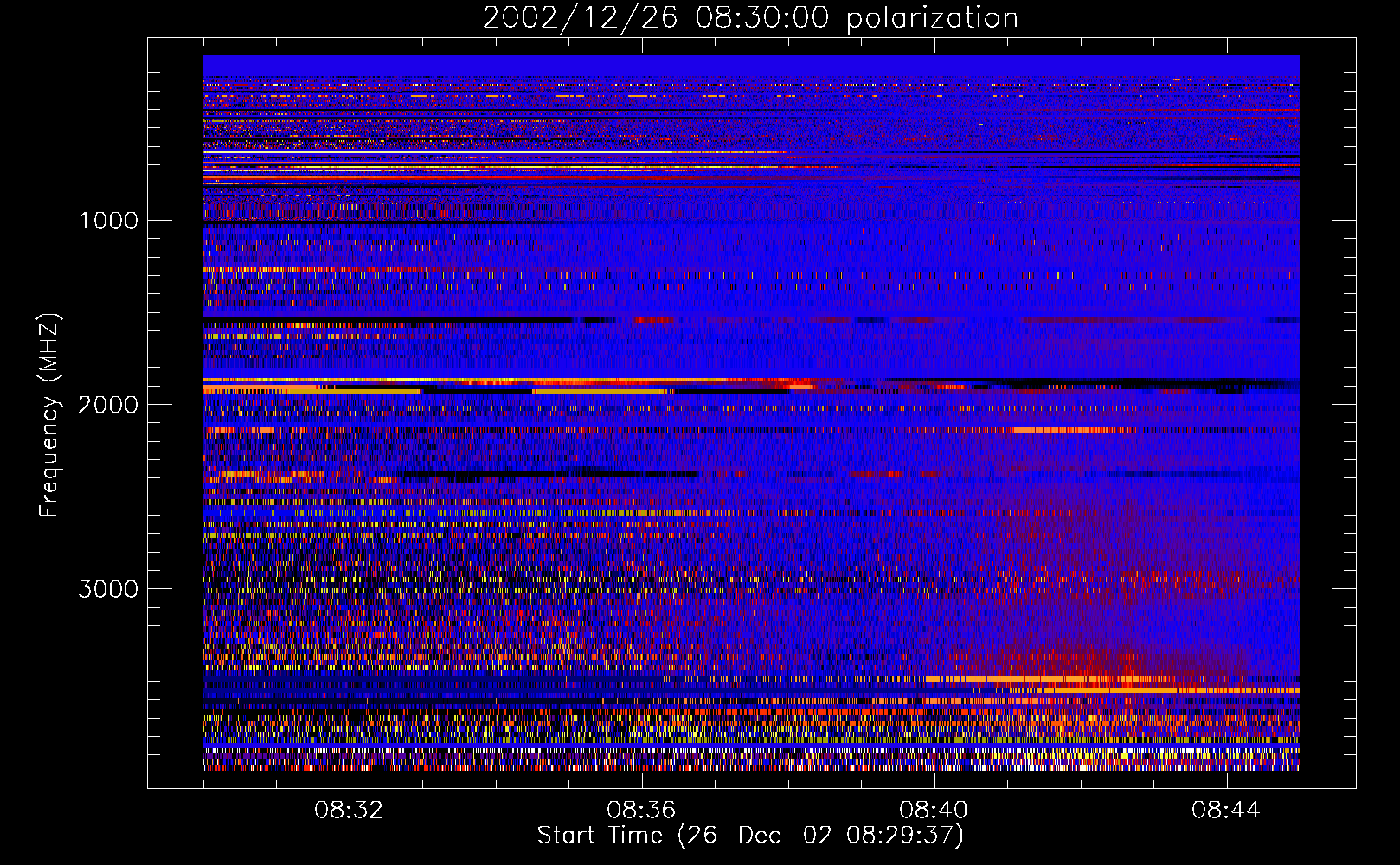The height and width of the screenshot is (865, 1400).
Task: Click the 'Frequency (MHZ)' axis title
Action: point(50,415)
